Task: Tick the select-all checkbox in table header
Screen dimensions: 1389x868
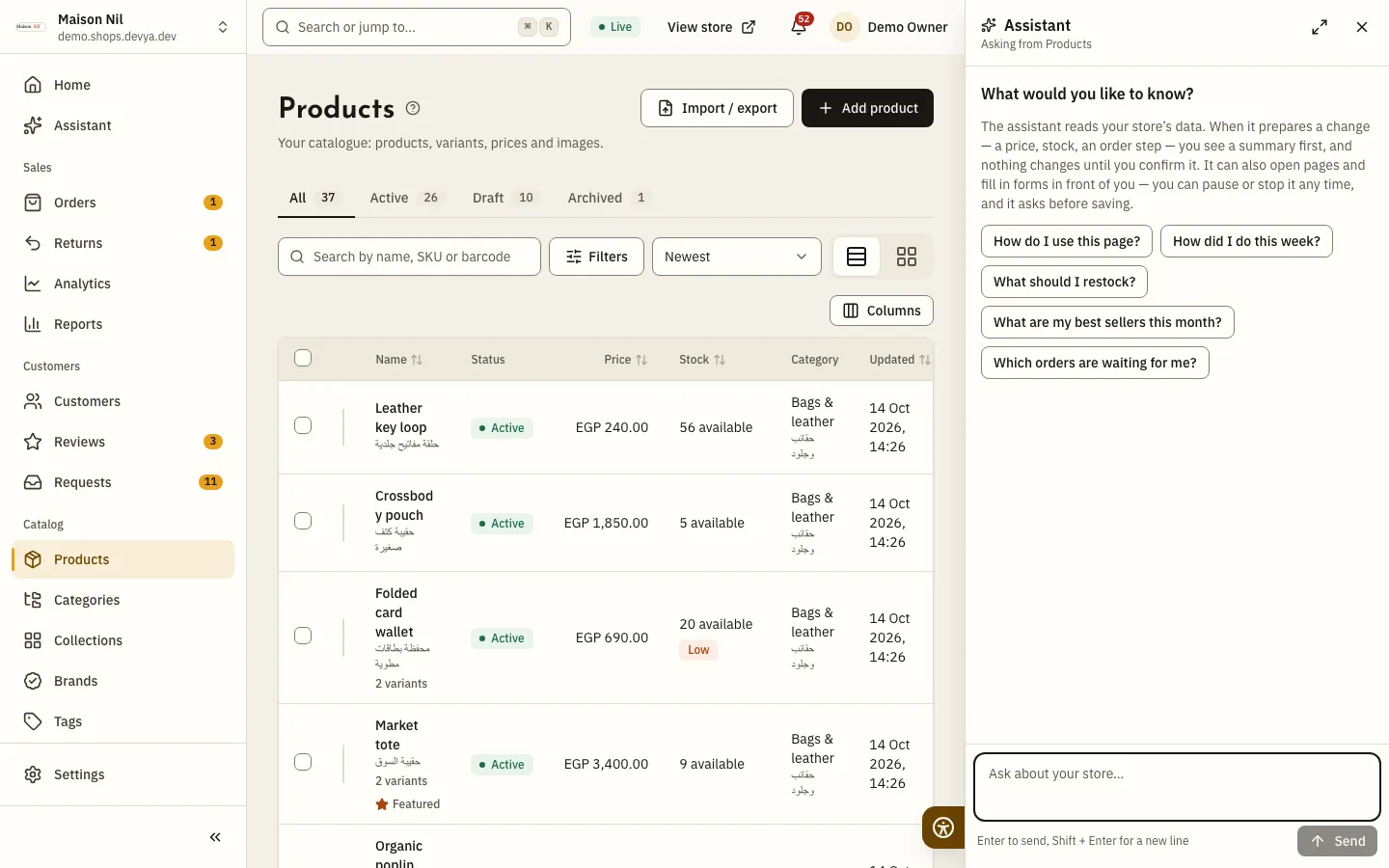Action: 303,358
